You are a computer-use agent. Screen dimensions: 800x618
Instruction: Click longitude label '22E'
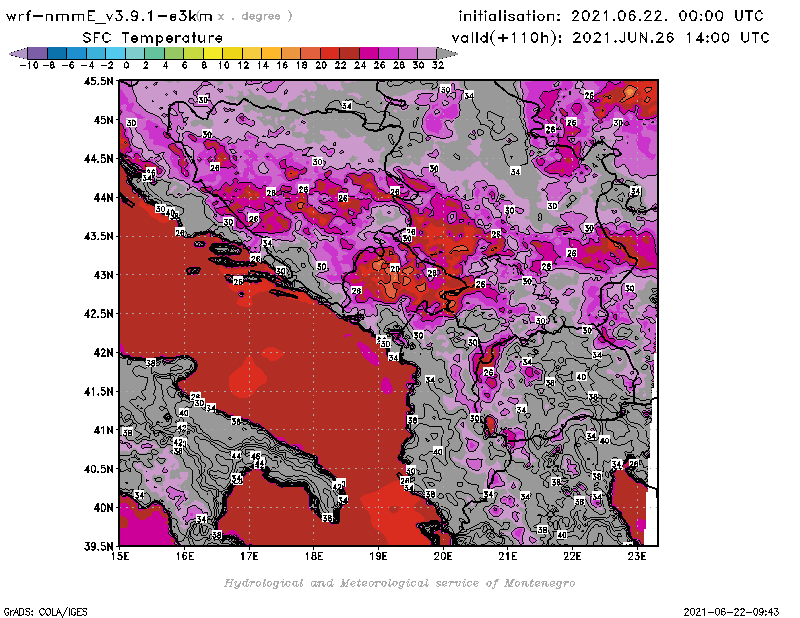(x=572, y=556)
